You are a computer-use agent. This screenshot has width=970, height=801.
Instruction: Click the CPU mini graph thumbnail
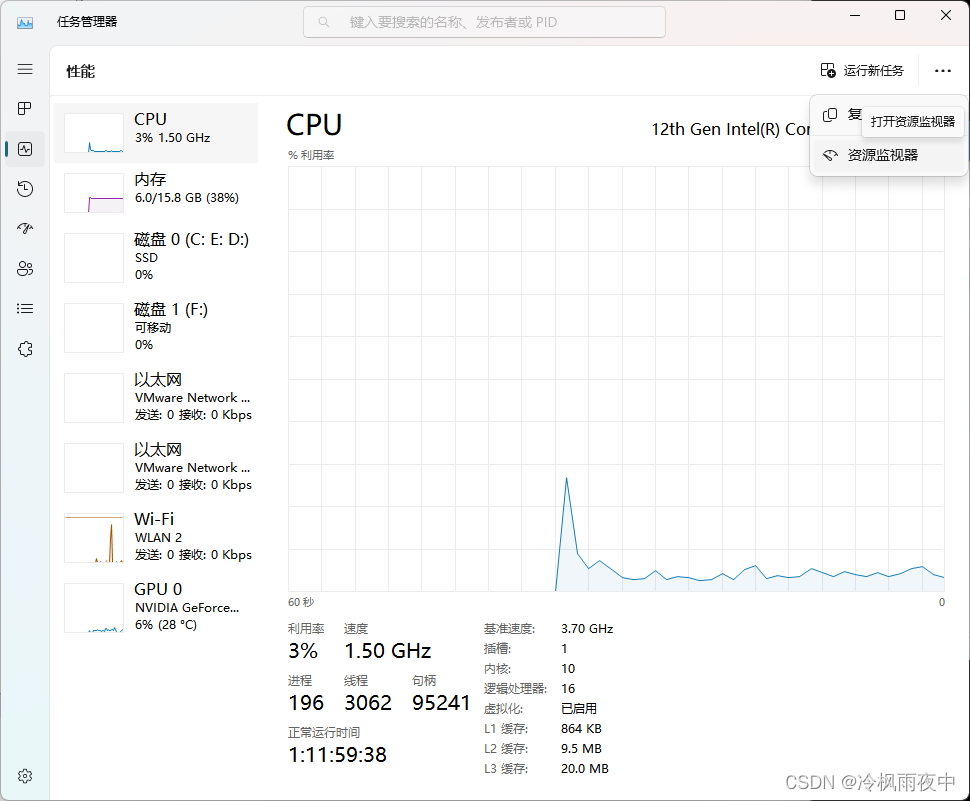94,133
